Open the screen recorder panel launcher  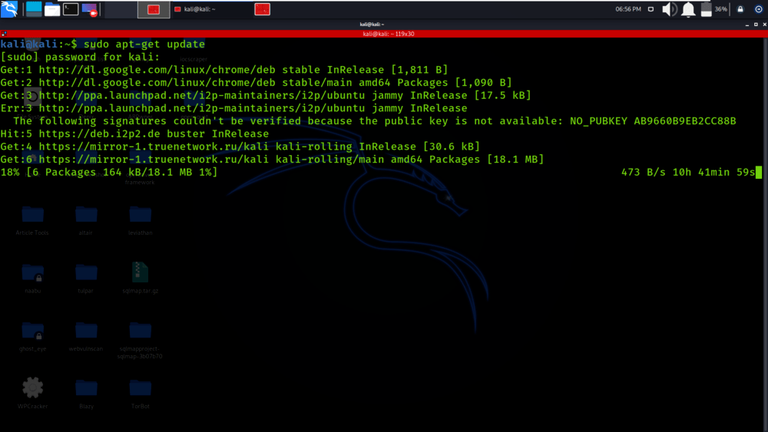90,9
